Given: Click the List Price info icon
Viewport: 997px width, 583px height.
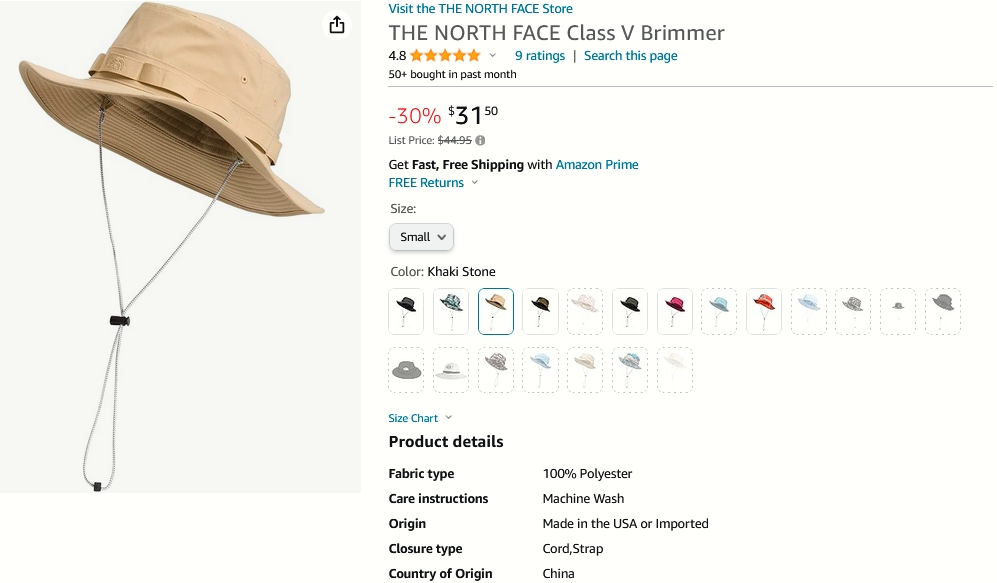Looking at the screenshot, I should click(x=480, y=141).
